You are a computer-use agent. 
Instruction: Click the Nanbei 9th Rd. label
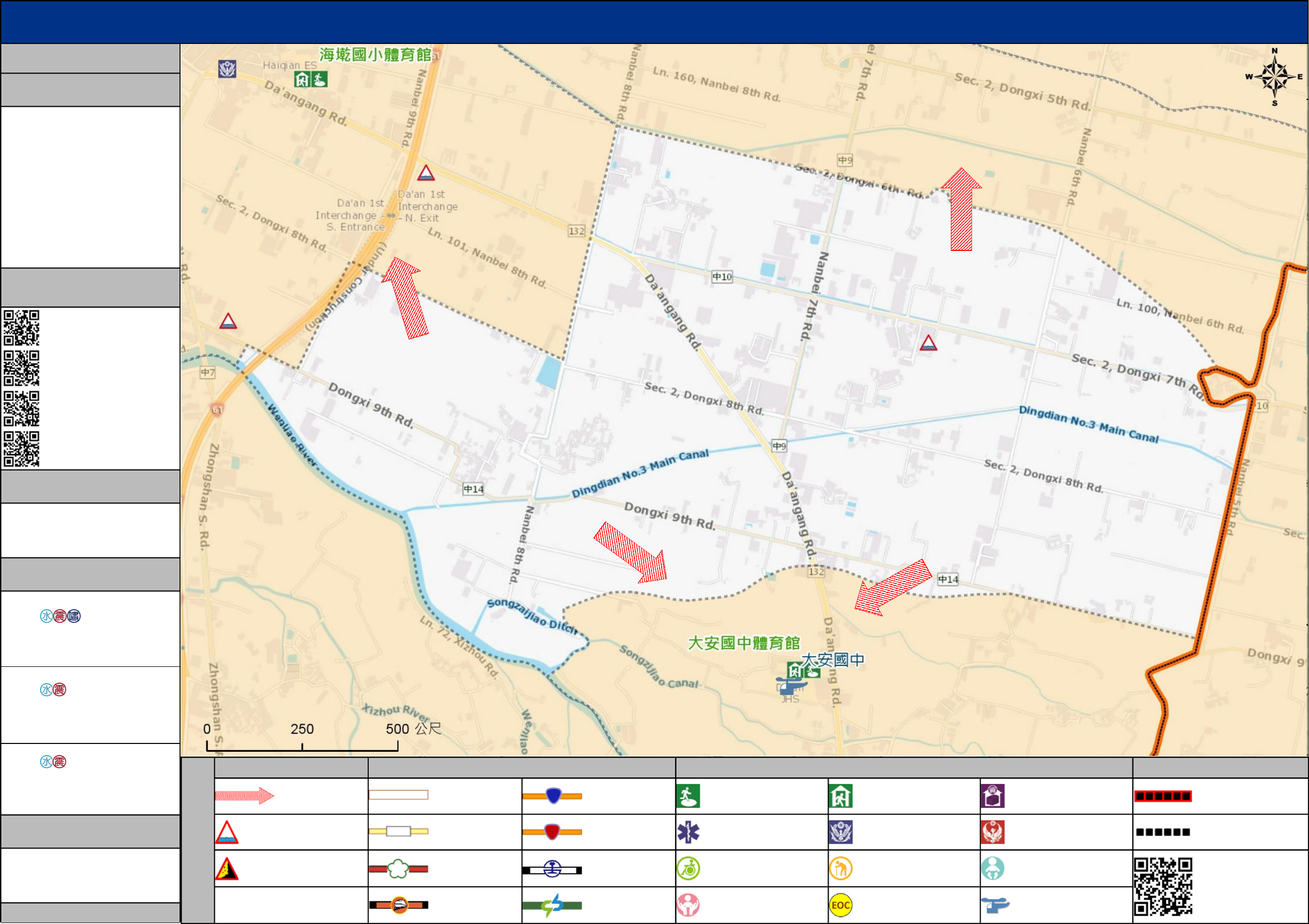414,108
